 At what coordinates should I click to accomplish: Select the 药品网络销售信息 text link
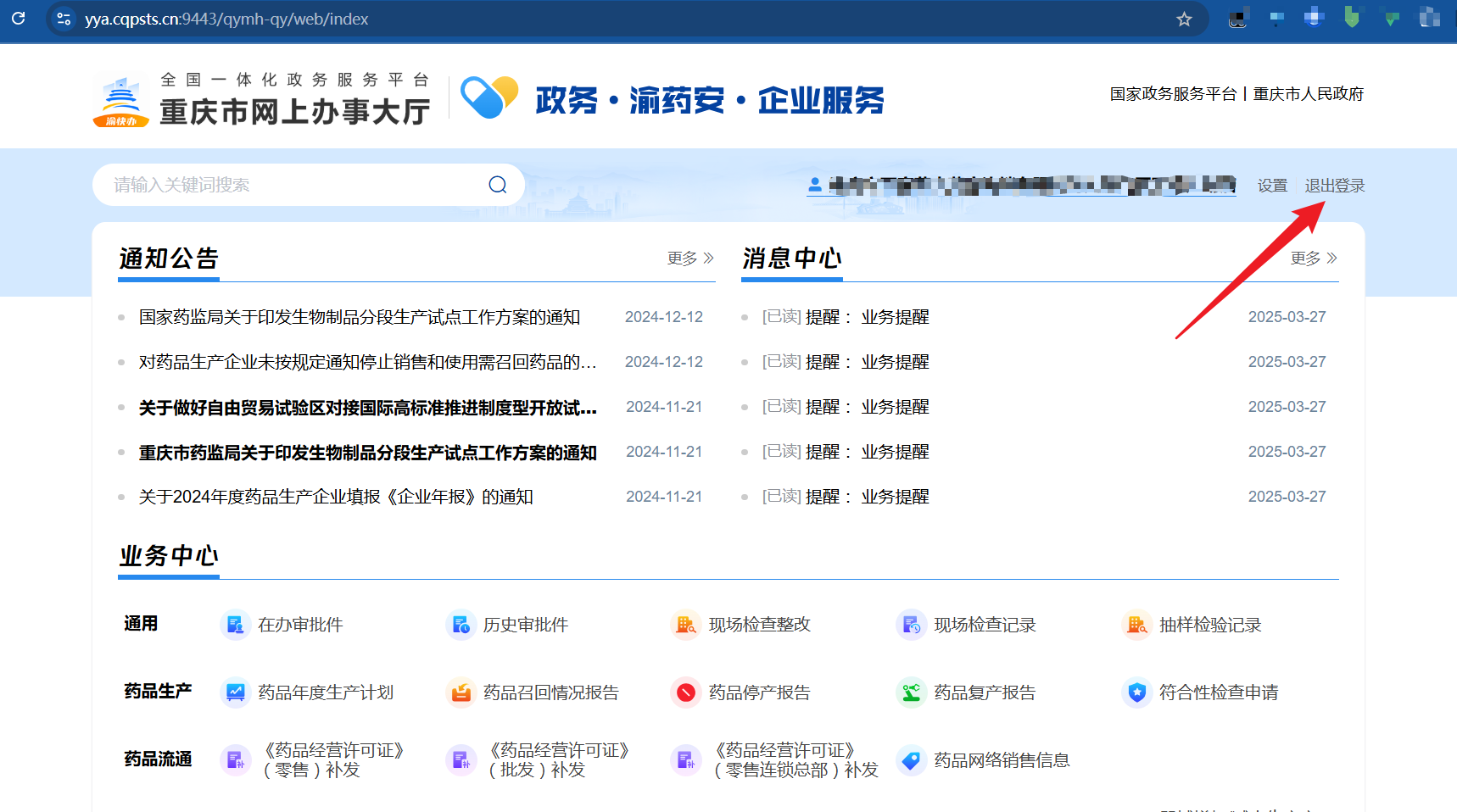pos(1002,760)
